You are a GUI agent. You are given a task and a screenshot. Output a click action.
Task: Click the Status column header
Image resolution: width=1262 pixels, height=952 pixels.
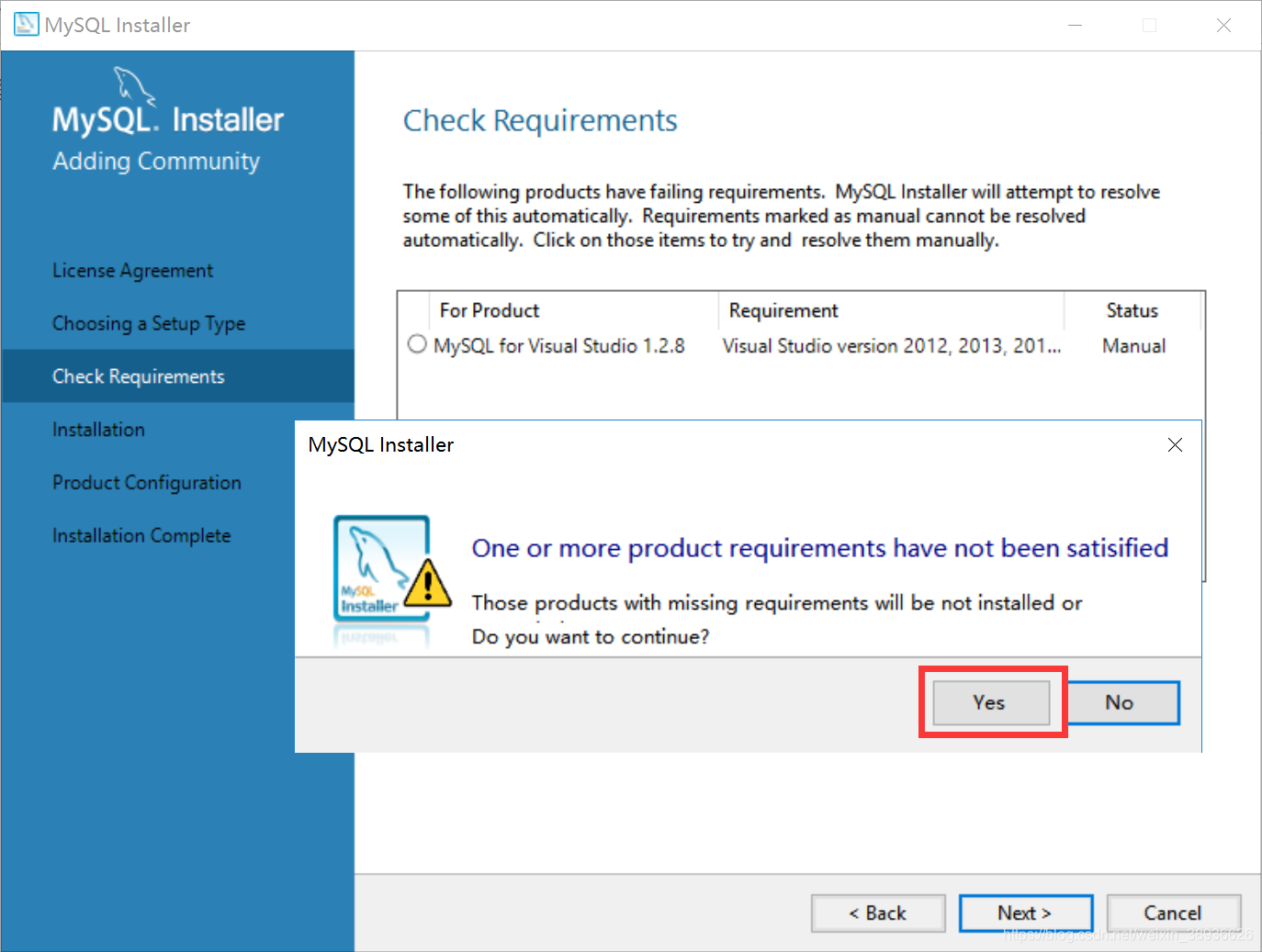[x=1132, y=310]
